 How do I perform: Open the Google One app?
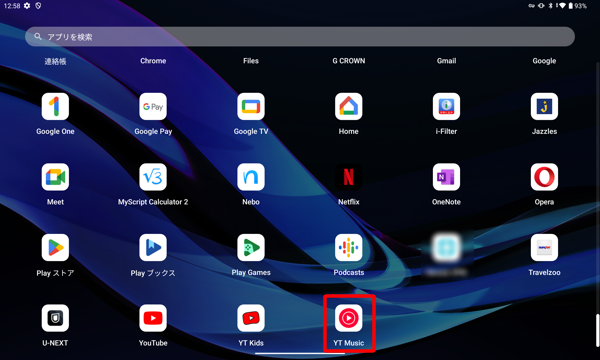coord(55,106)
